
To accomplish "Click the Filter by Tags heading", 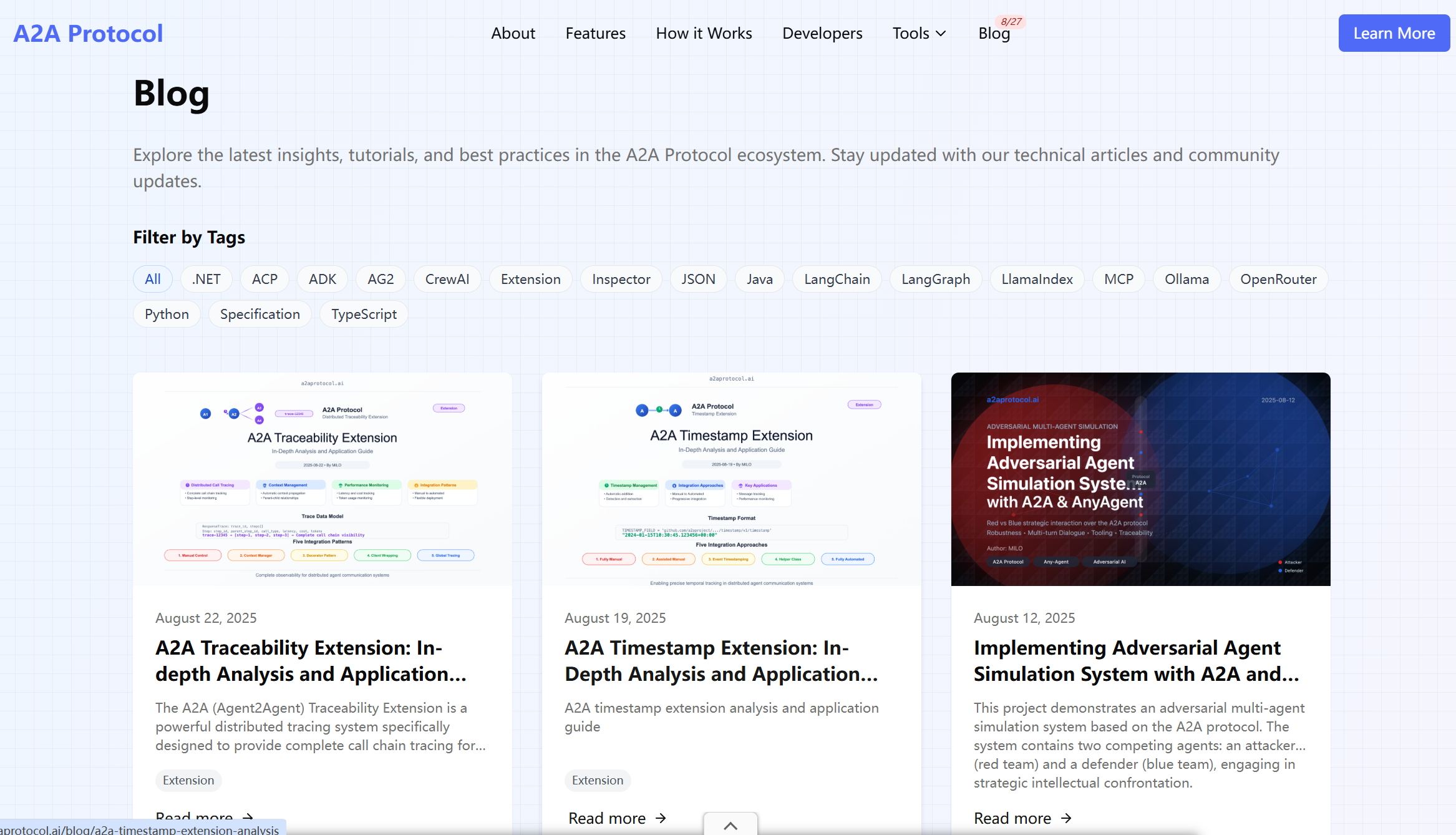I will (189, 237).
